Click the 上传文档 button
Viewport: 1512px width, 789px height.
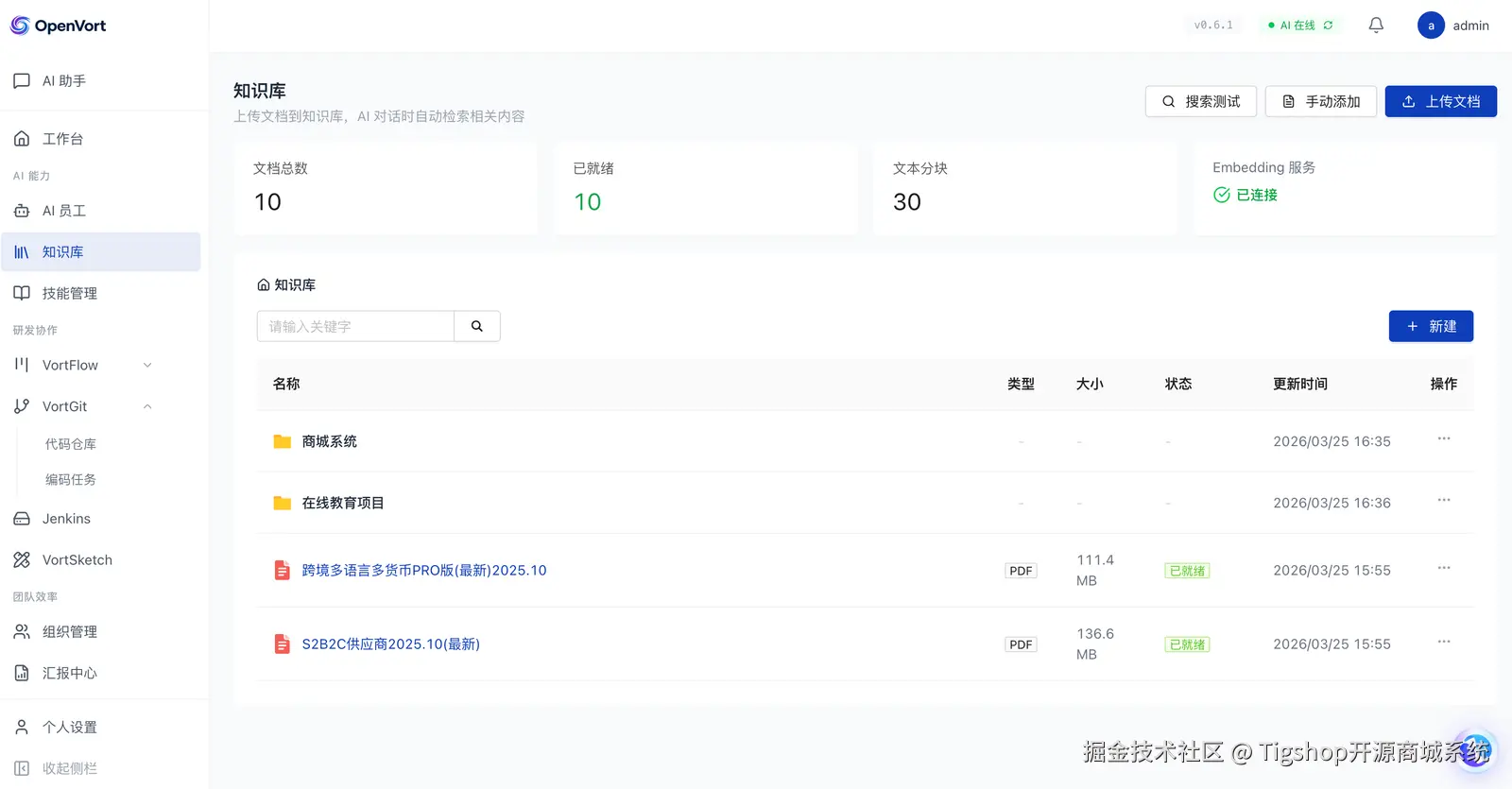coord(1441,101)
